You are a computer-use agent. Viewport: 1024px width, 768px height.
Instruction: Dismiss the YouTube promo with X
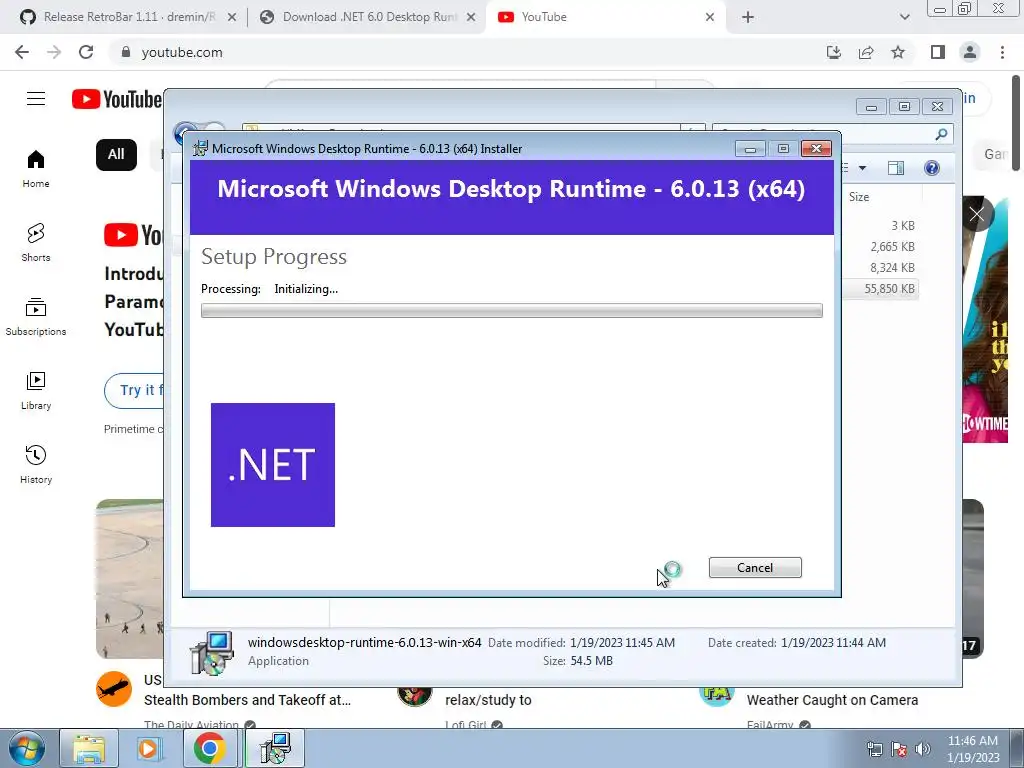coord(977,214)
